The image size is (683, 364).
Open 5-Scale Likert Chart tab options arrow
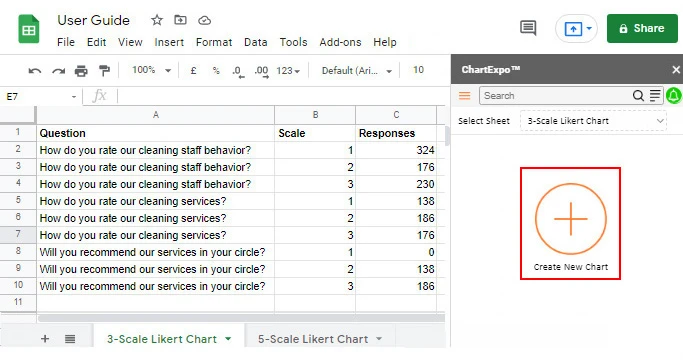379,339
